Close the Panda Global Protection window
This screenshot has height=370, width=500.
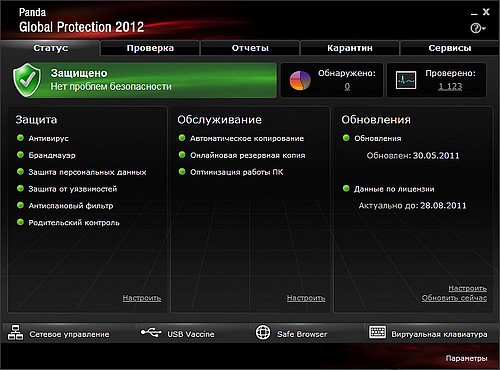(486, 12)
